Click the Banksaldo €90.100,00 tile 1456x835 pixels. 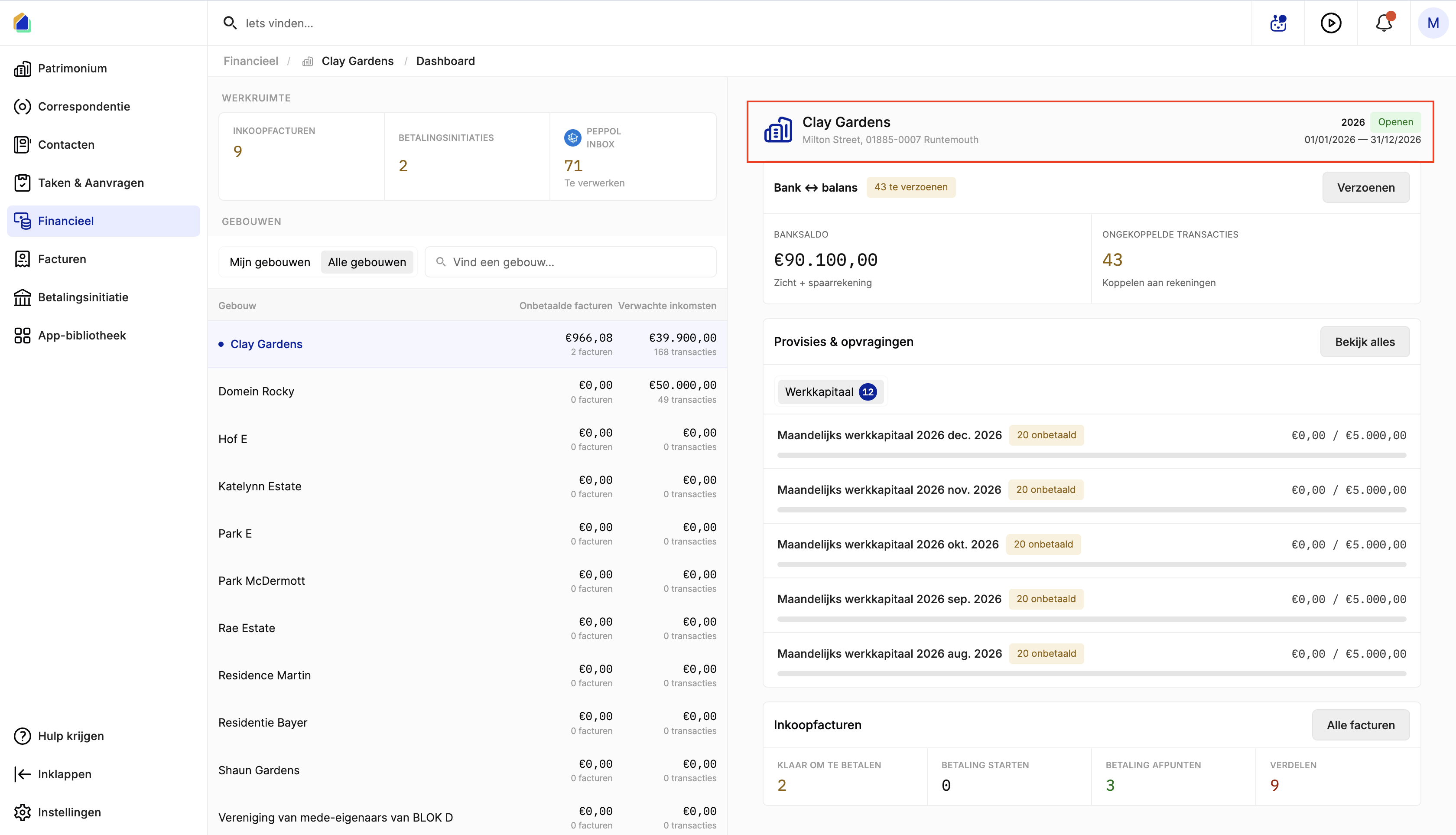[927, 259]
